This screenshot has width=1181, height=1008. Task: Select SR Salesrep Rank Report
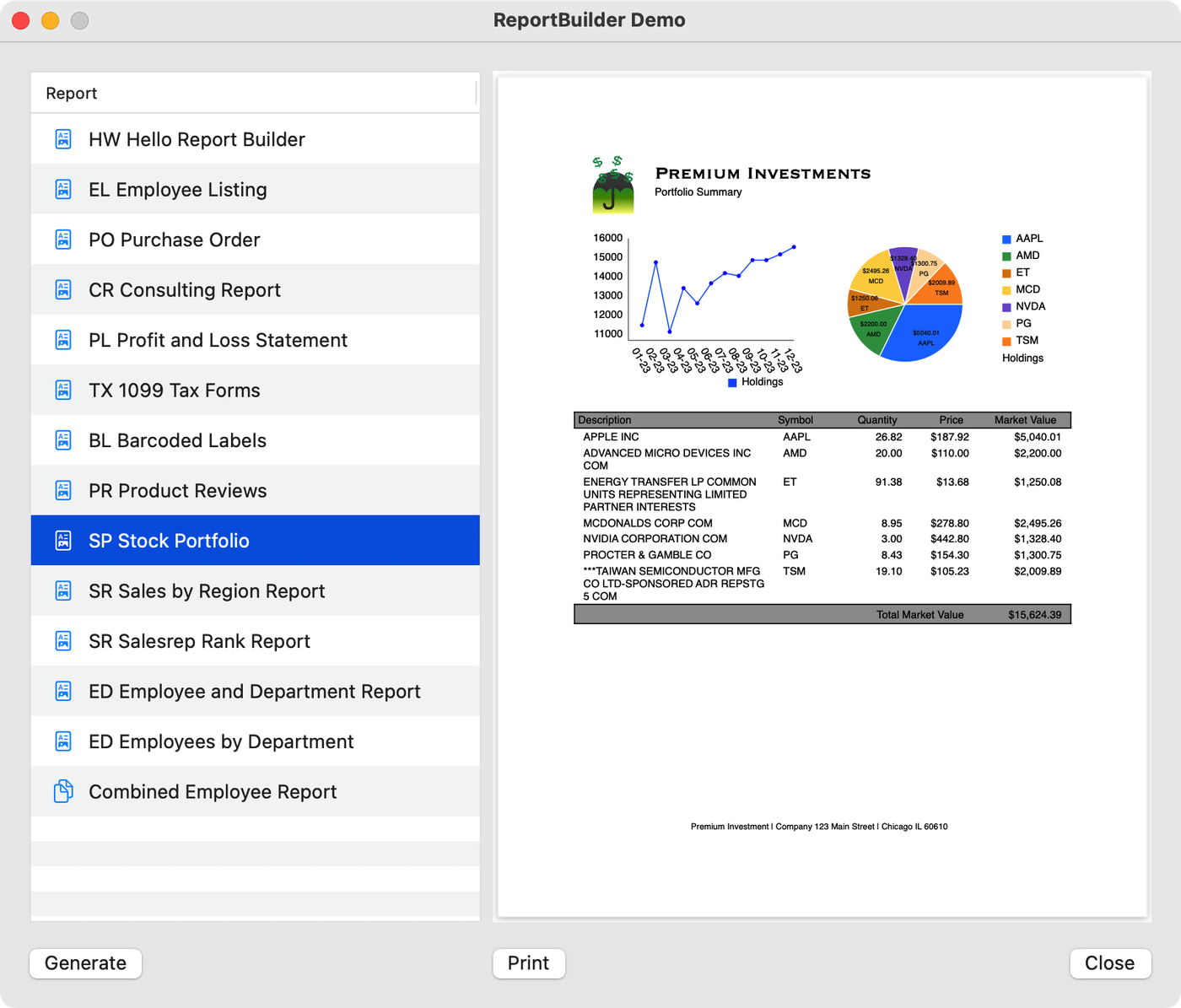[x=199, y=641]
